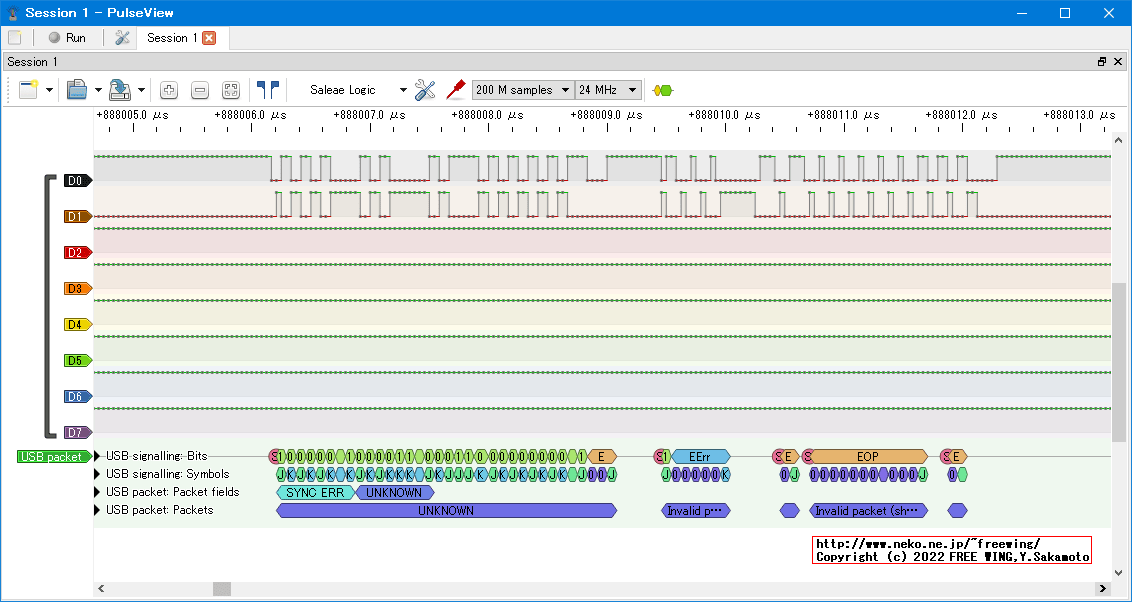Open the 24 MHz sample rate dropdown
This screenshot has height=602, width=1132.
pos(608,90)
